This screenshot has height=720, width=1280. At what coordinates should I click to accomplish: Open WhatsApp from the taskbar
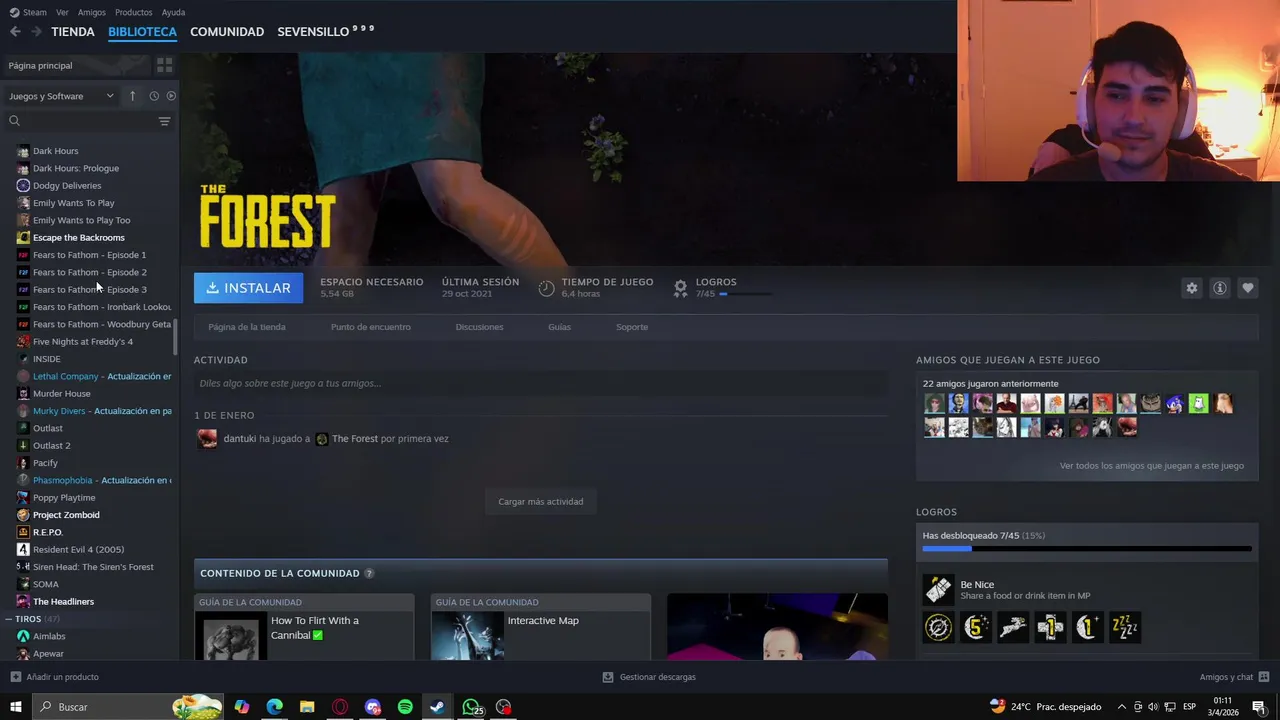tap(471, 707)
